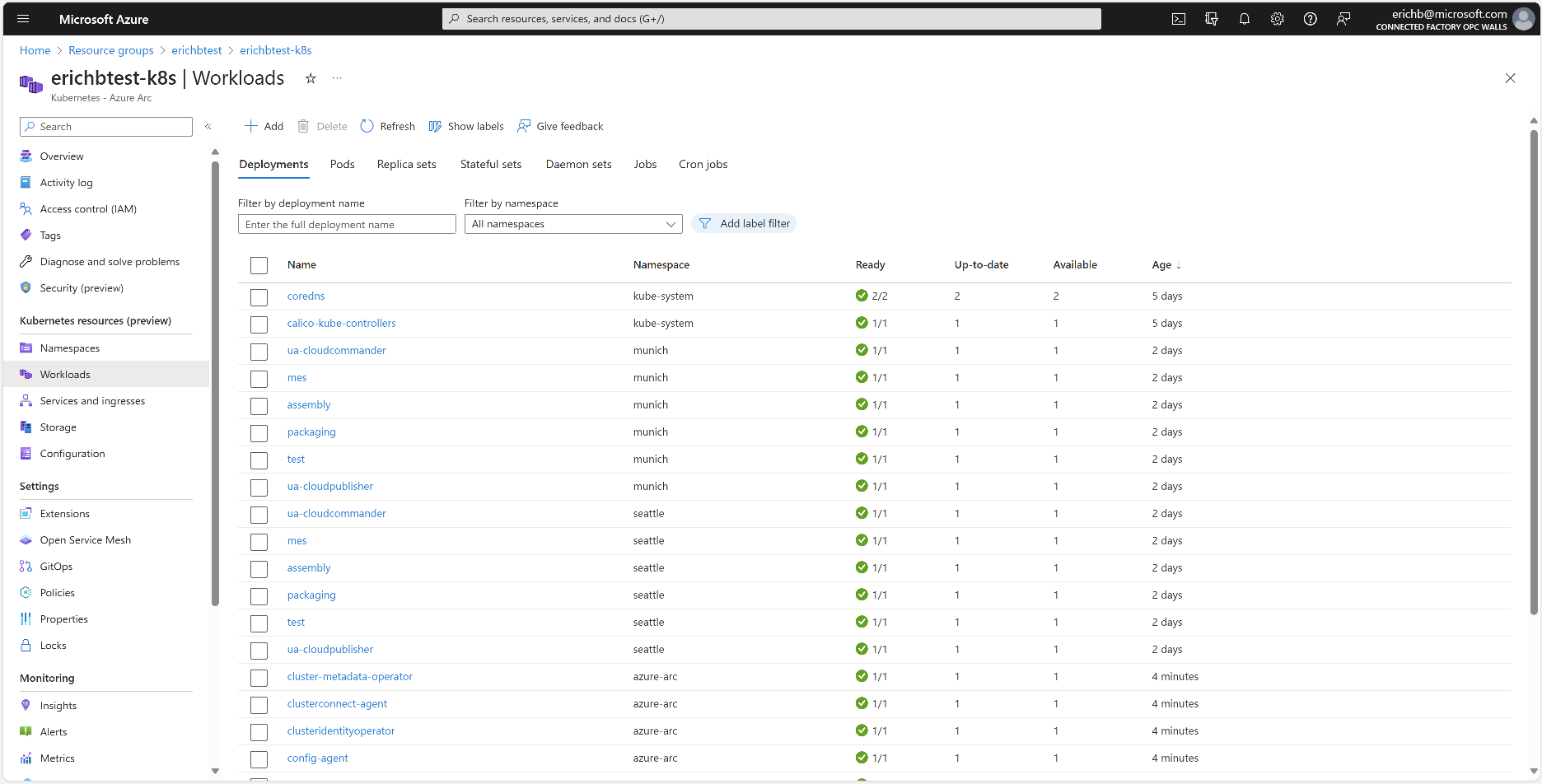
Task: Open the help question mark icon
Action: pyautogui.click(x=1311, y=19)
